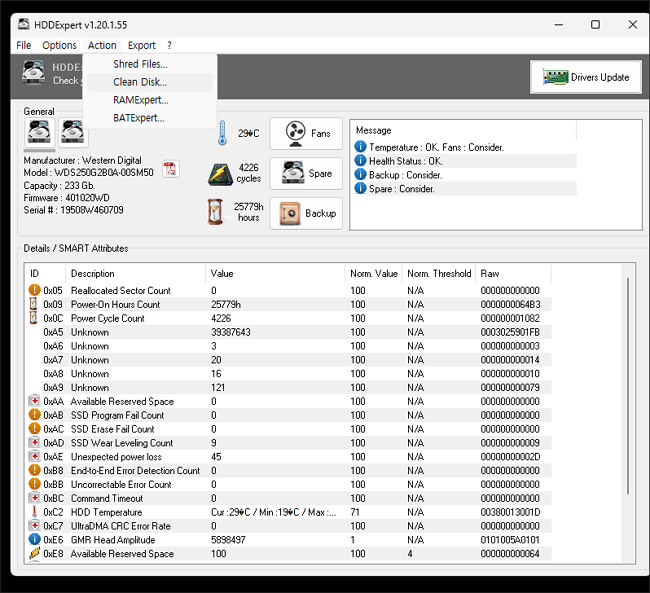Select the 0xA7 Unknown row
Viewport: 650px width, 593px height.
(289, 360)
